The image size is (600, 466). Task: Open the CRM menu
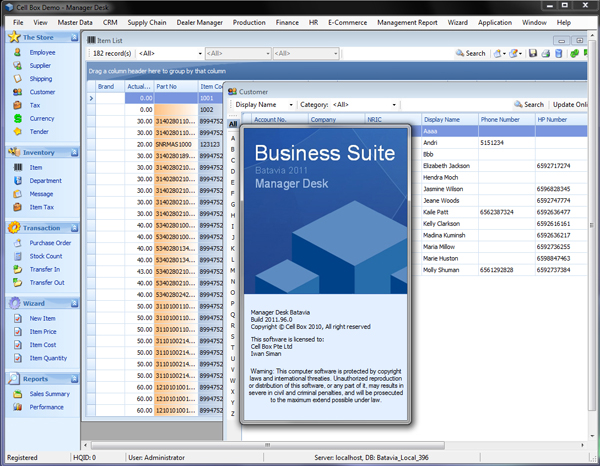click(x=110, y=23)
